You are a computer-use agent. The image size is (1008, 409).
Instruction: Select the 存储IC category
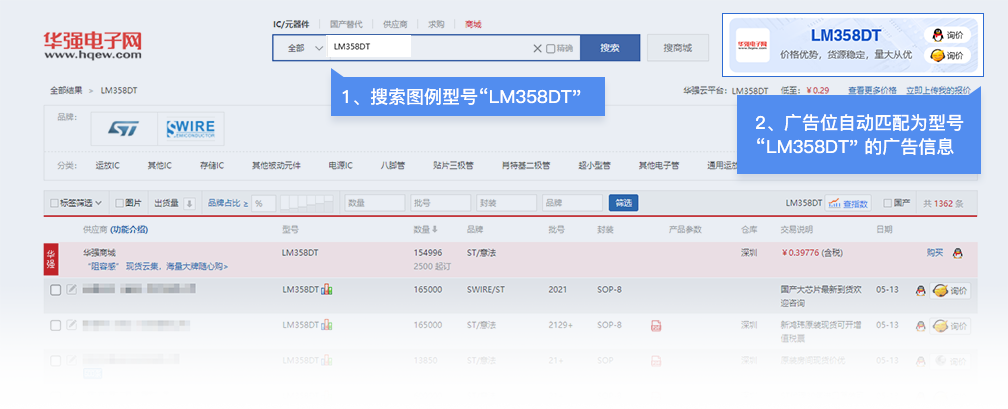pyautogui.click(x=212, y=166)
